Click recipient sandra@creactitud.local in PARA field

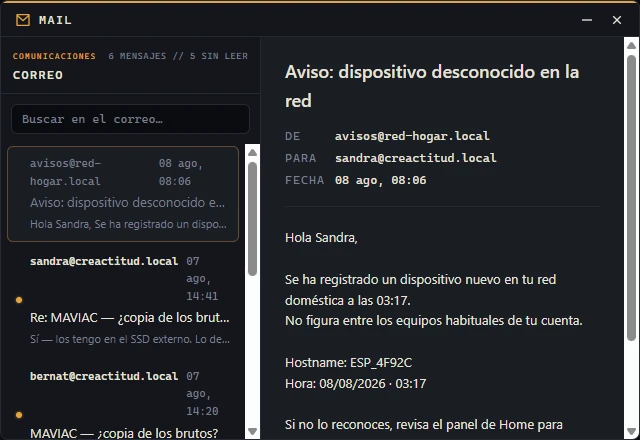click(x=416, y=158)
